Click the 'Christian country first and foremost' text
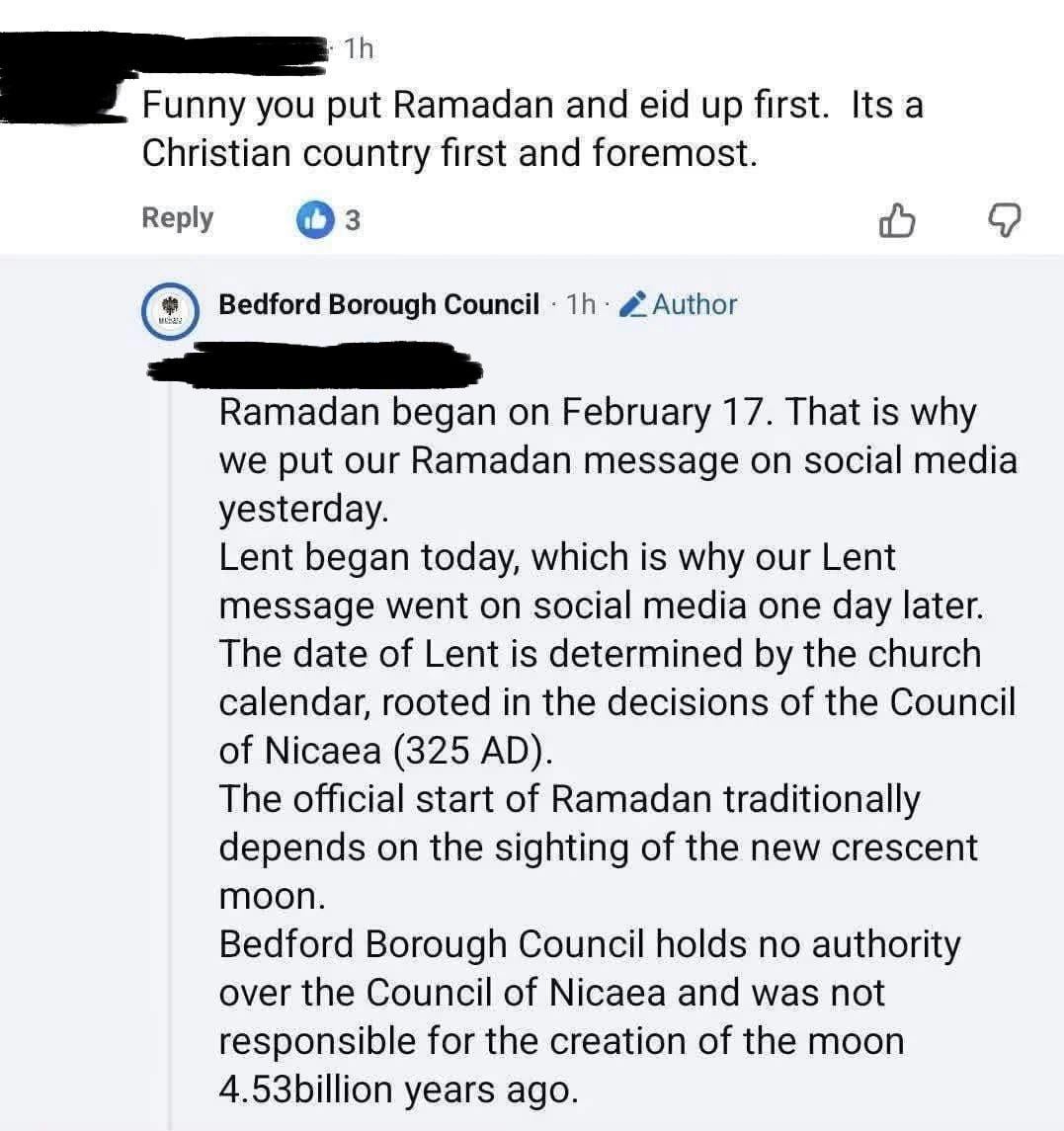1064x1131 pixels. click(x=449, y=153)
